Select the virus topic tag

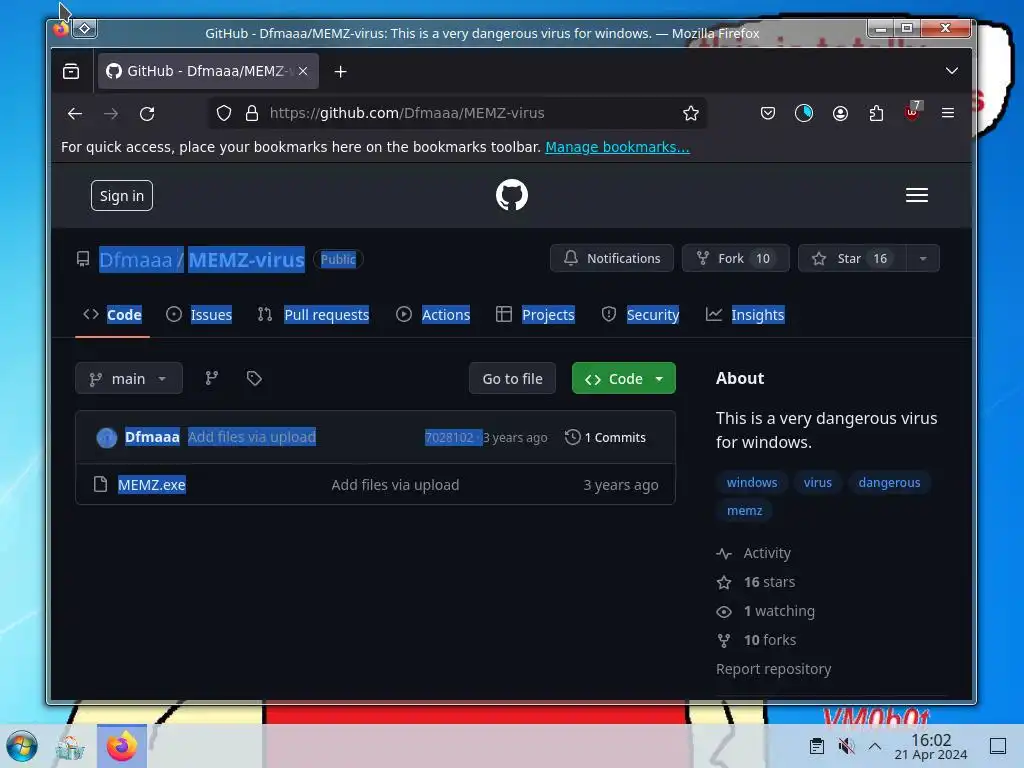coord(818,483)
